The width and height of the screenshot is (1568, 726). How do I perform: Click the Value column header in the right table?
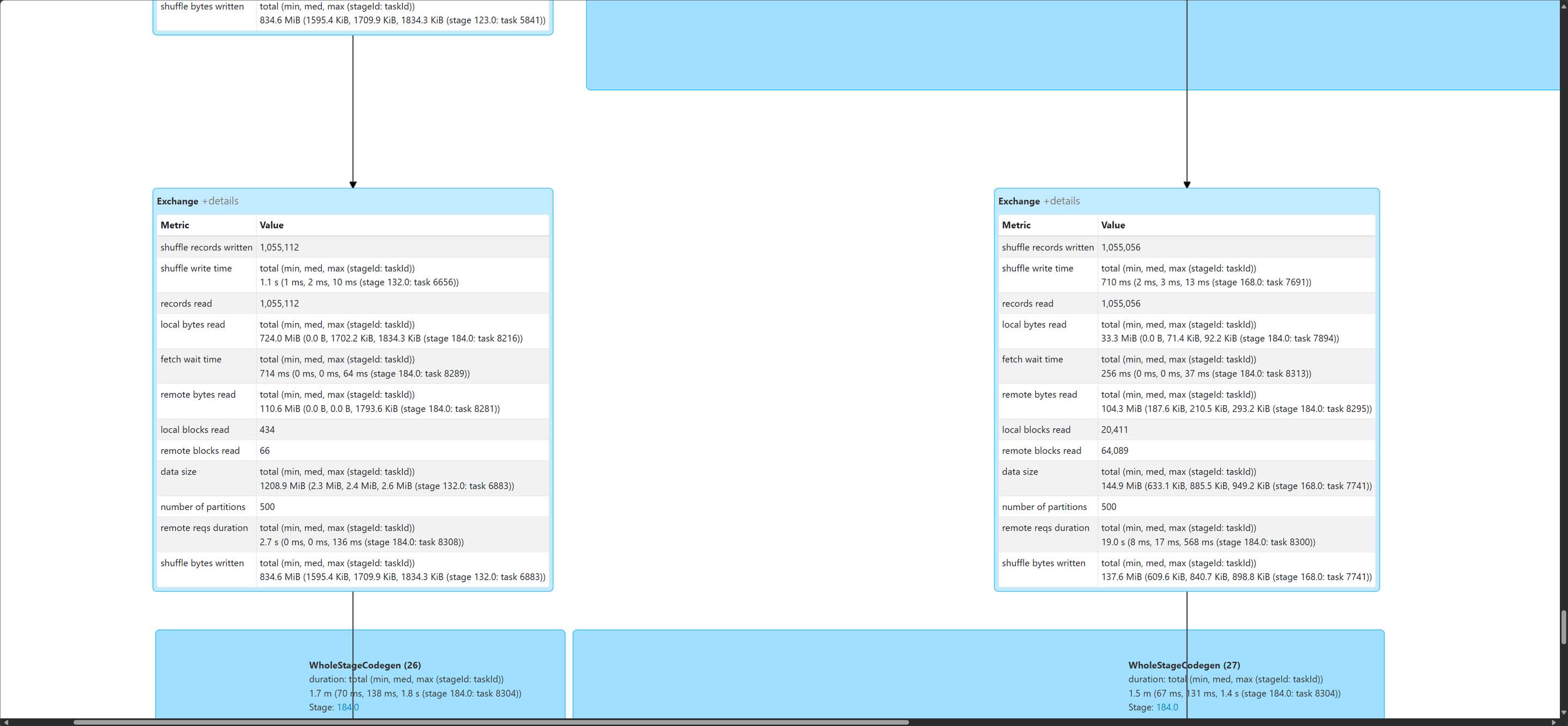[x=1113, y=225]
